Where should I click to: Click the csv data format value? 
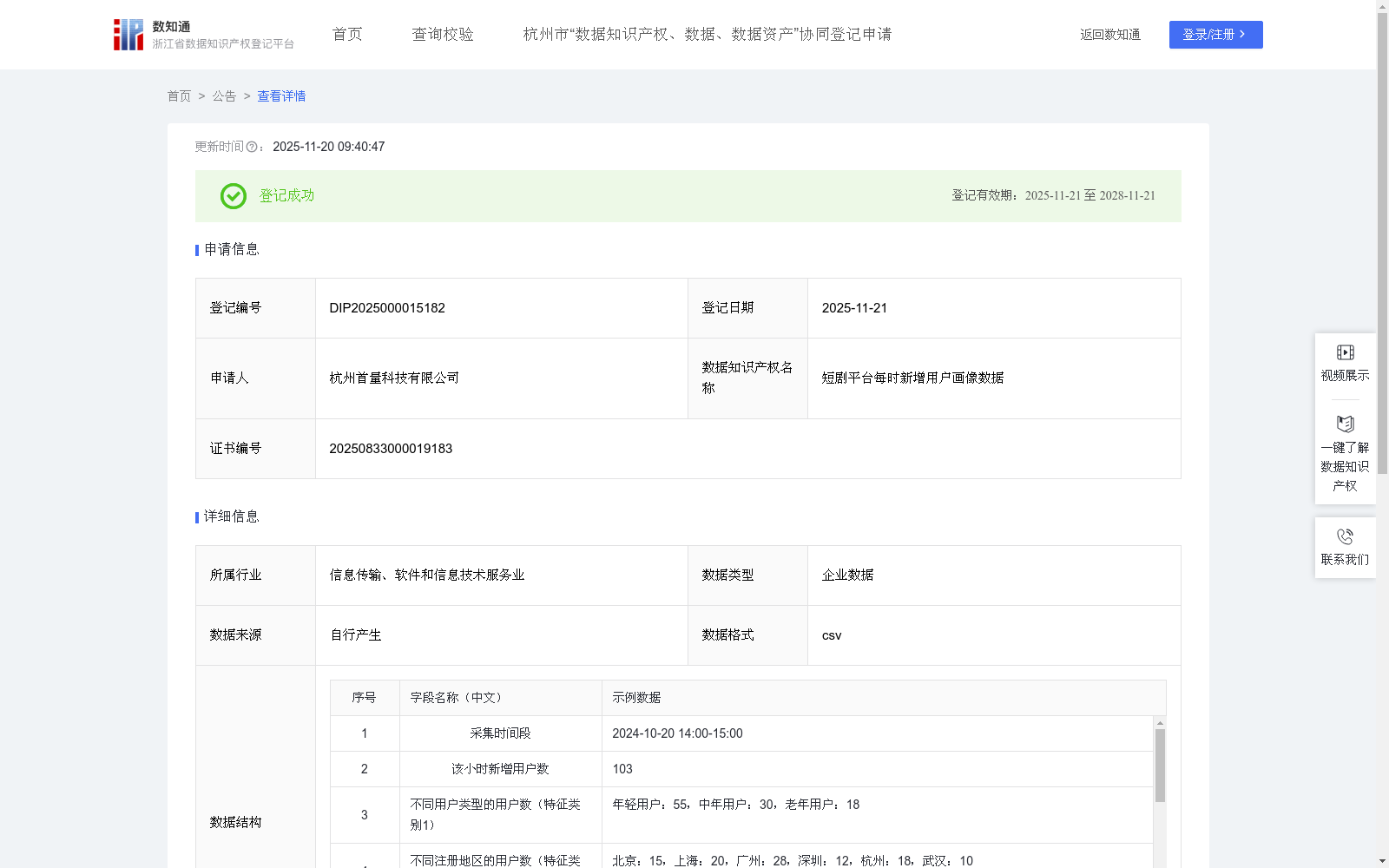(x=832, y=635)
